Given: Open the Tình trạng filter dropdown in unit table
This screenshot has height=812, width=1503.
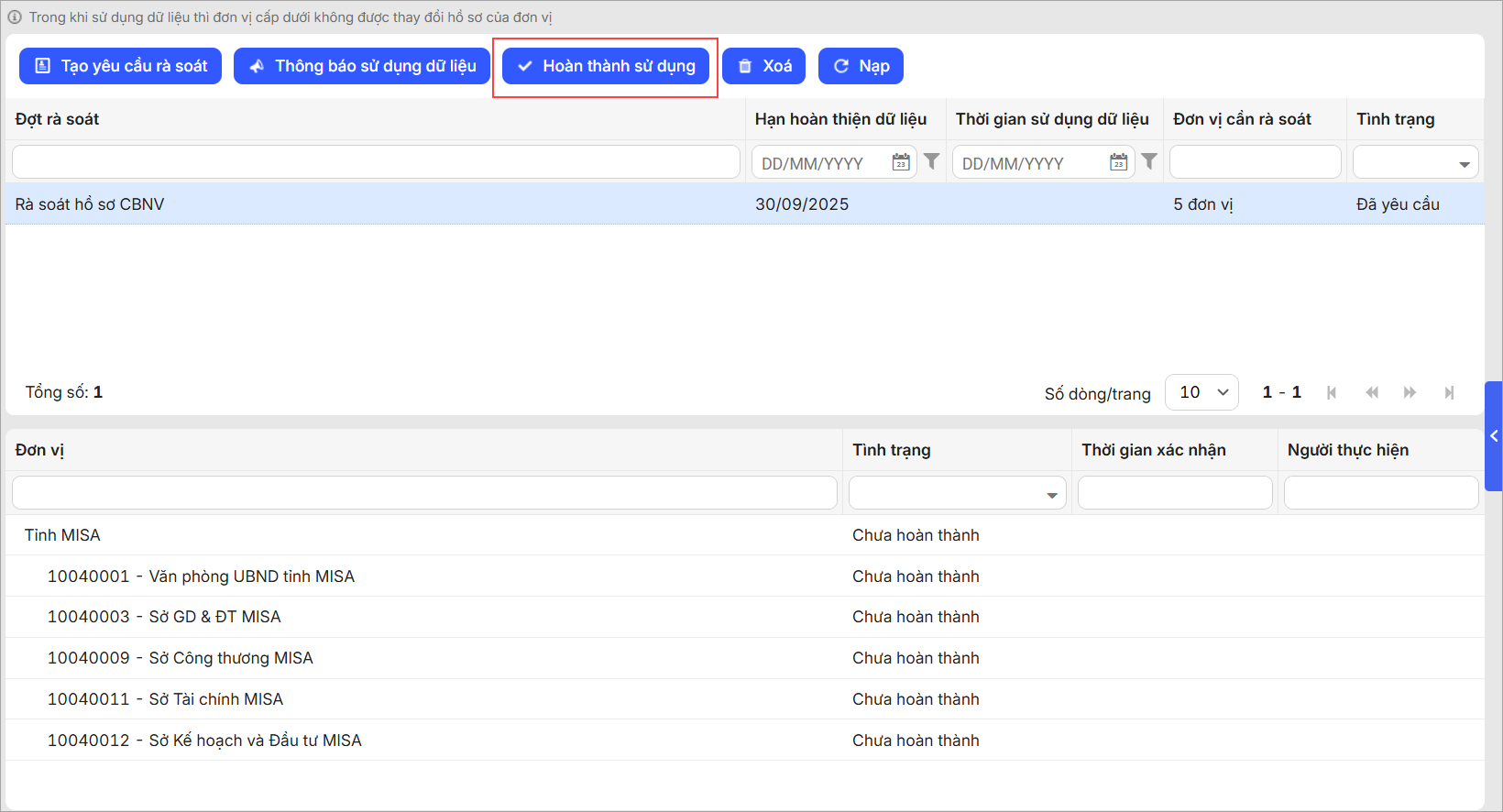Looking at the screenshot, I should click(x=1051, y=495).
